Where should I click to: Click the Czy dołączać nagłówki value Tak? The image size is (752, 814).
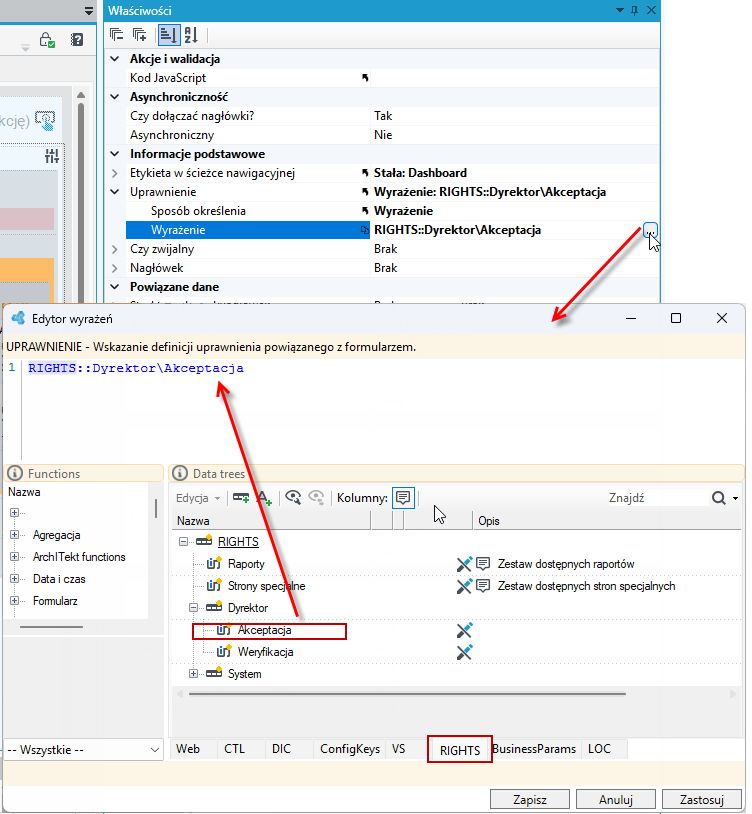pos(383,116)
